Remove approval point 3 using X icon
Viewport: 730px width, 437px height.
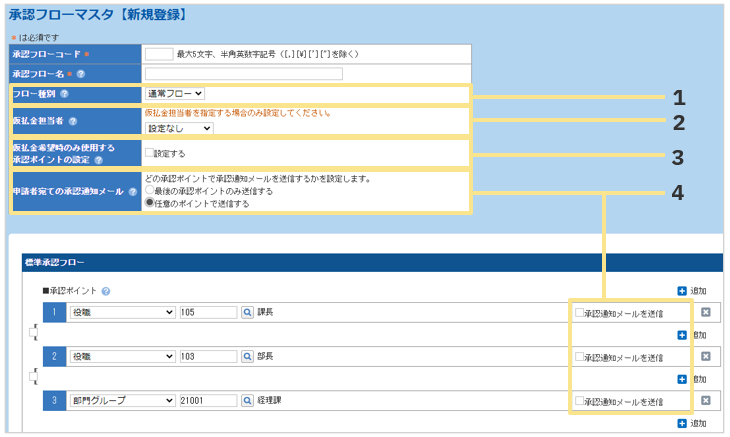706,400
